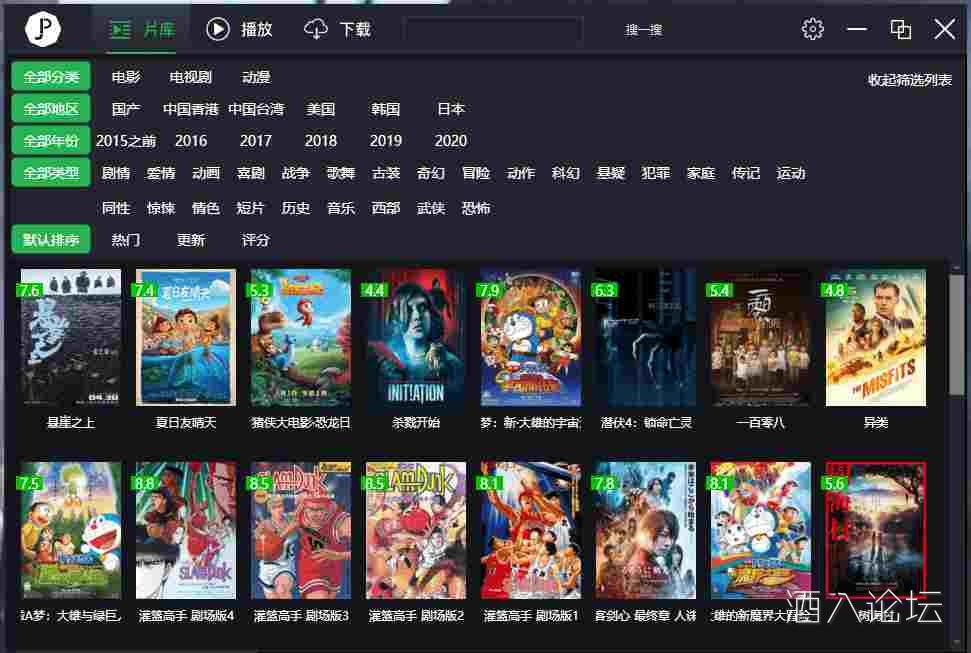Open the 下载 download tab

[x=337, y=29]
